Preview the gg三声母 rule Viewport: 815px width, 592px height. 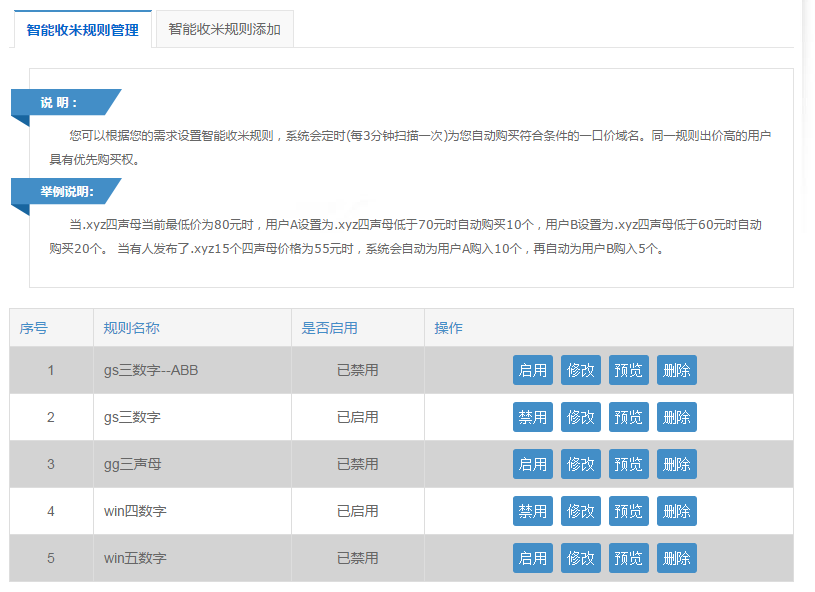[x=628, y=464]
